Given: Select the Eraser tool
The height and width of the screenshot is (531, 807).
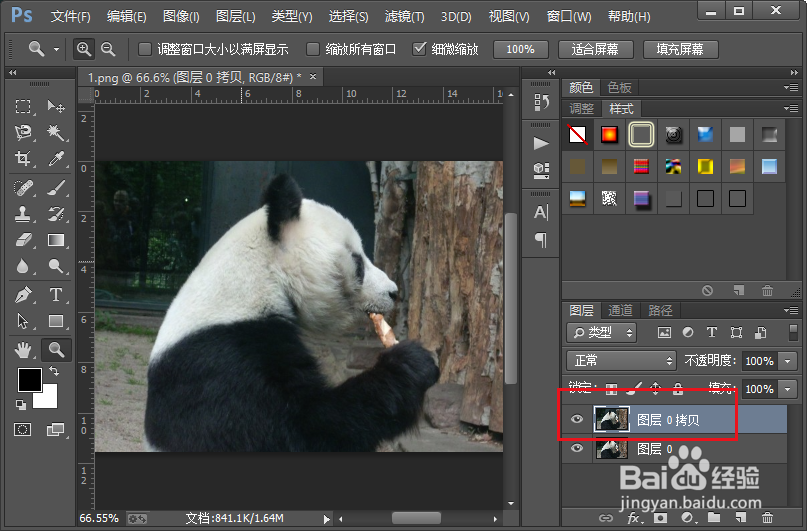Looking at the screenshot, I should coord(23,240).
